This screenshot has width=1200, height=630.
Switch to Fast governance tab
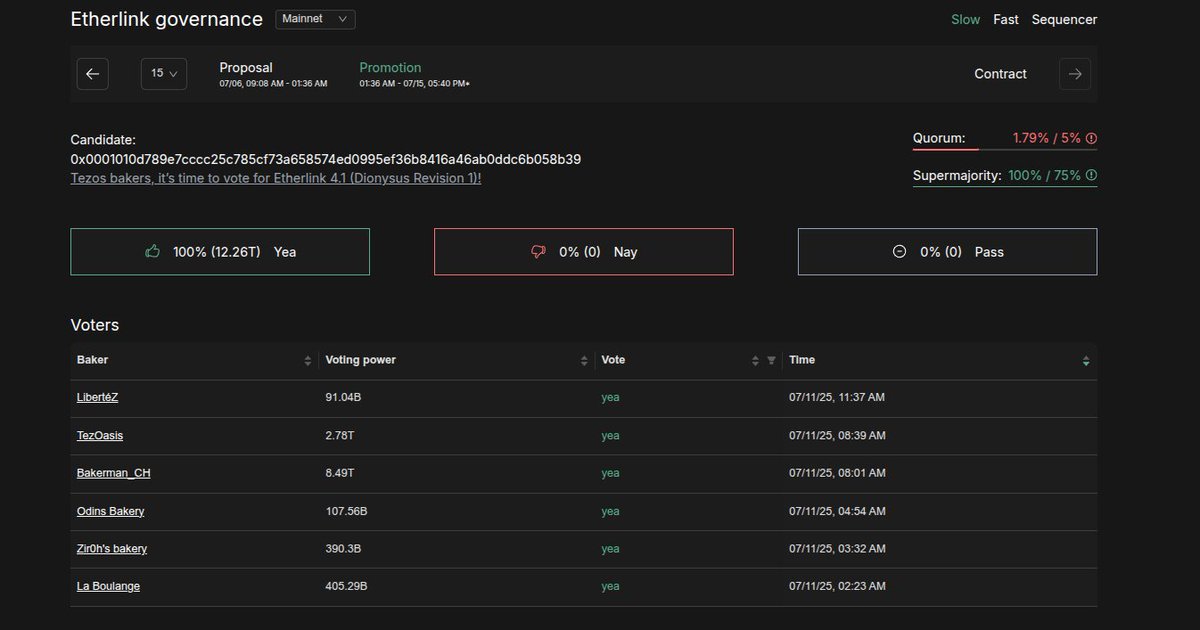1006,19
